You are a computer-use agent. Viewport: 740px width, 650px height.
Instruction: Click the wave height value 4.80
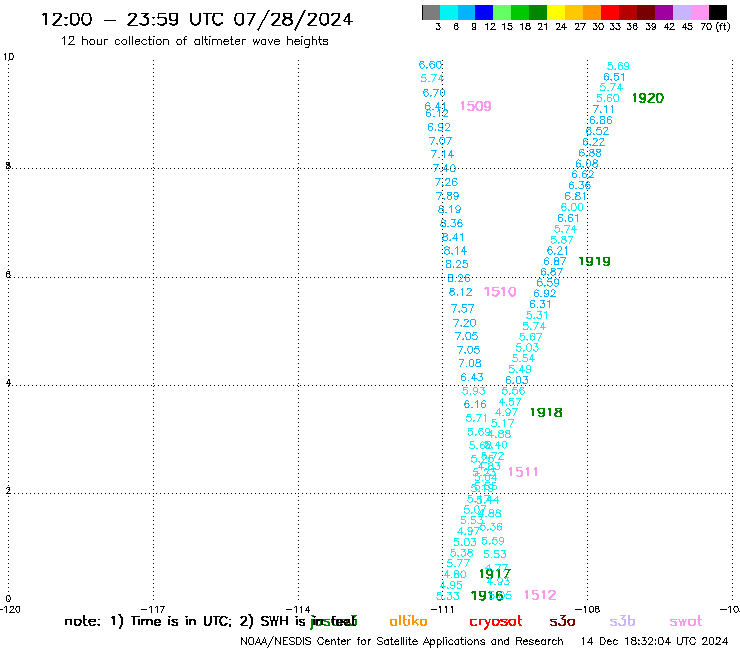[x=455, y=574]
